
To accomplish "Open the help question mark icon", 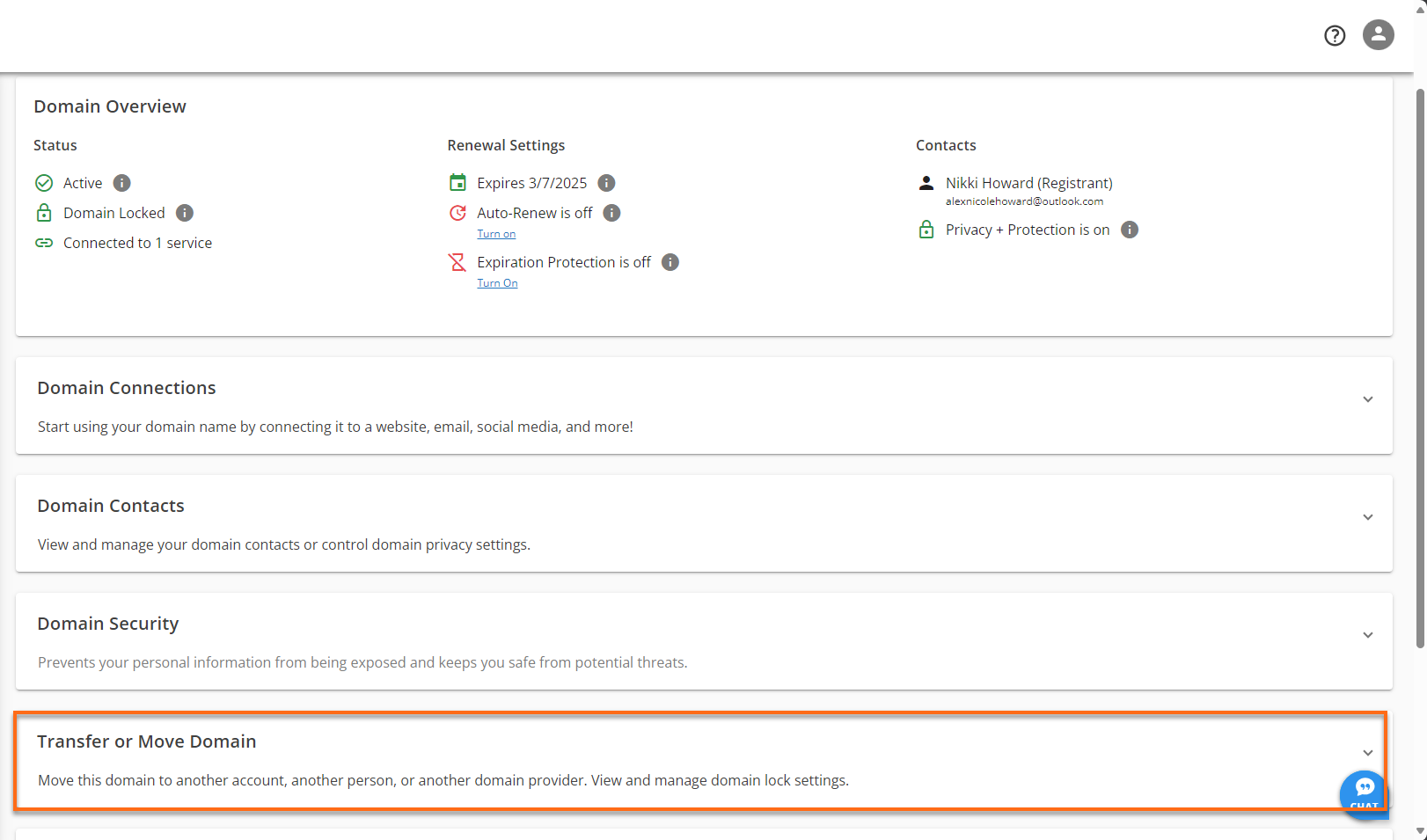I will click(1335, 35).
